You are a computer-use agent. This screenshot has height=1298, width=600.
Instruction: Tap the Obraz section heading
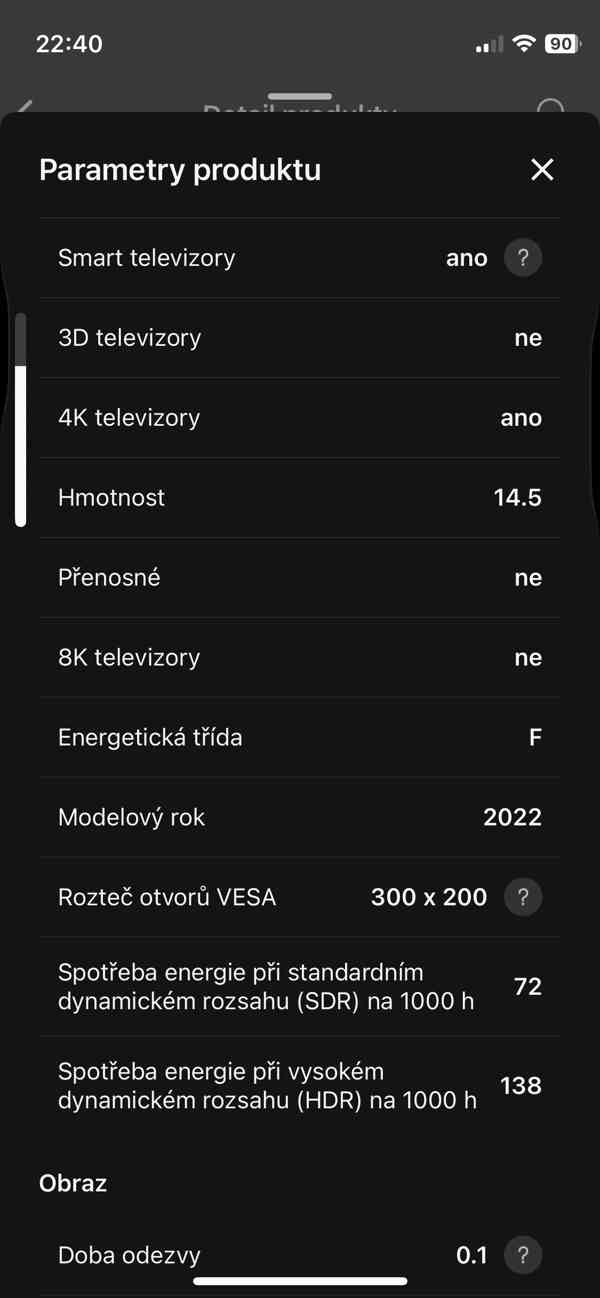tap(73, 1183)
